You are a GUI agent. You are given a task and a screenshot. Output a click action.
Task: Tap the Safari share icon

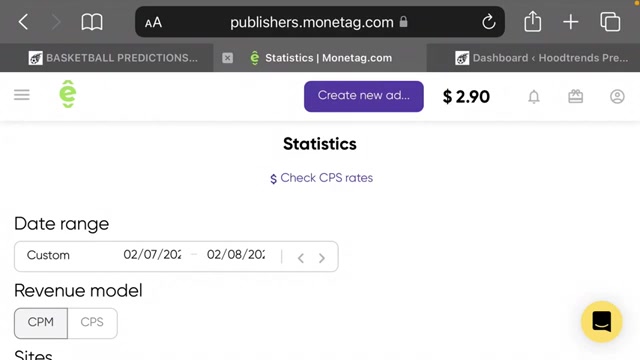533,21
